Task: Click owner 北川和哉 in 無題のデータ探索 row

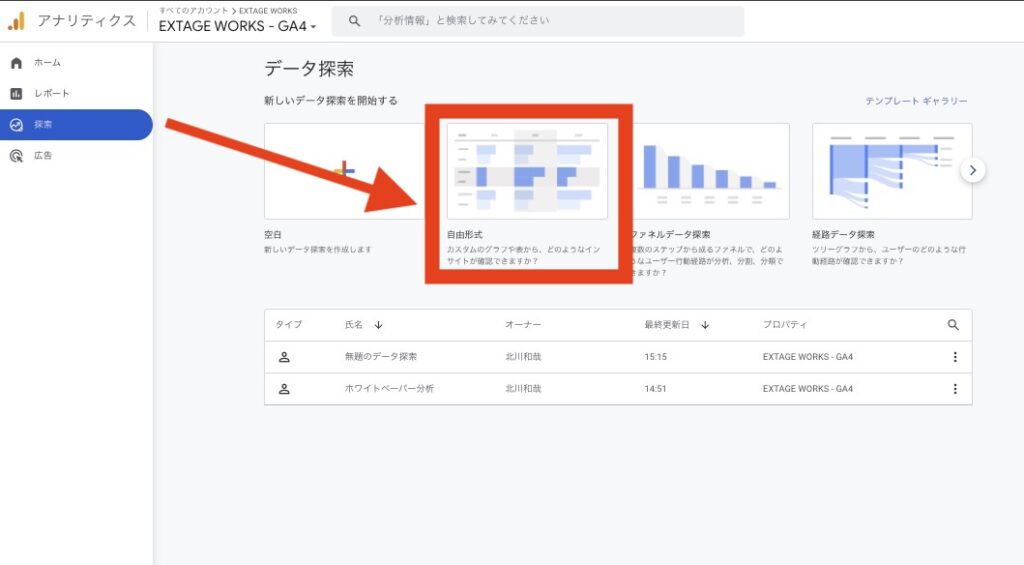Action: pos(523,357)
